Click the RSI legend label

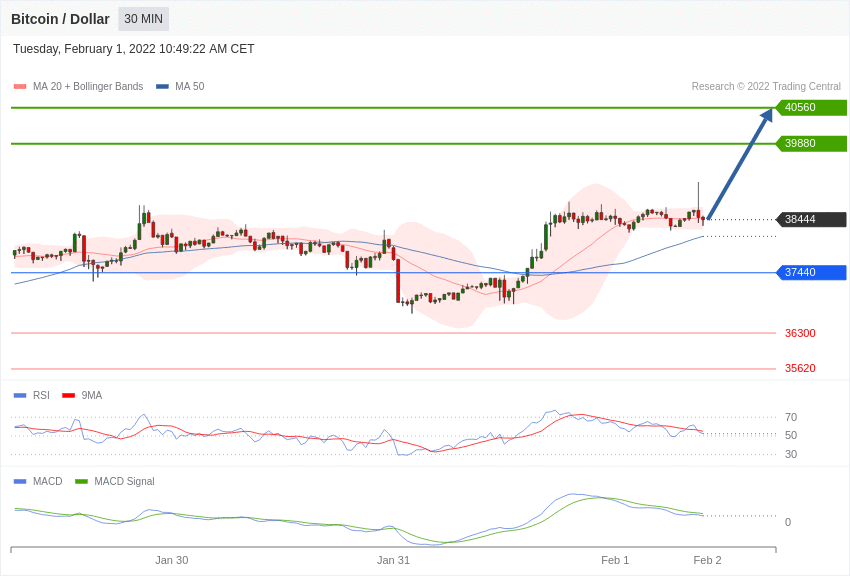[41, 396]
